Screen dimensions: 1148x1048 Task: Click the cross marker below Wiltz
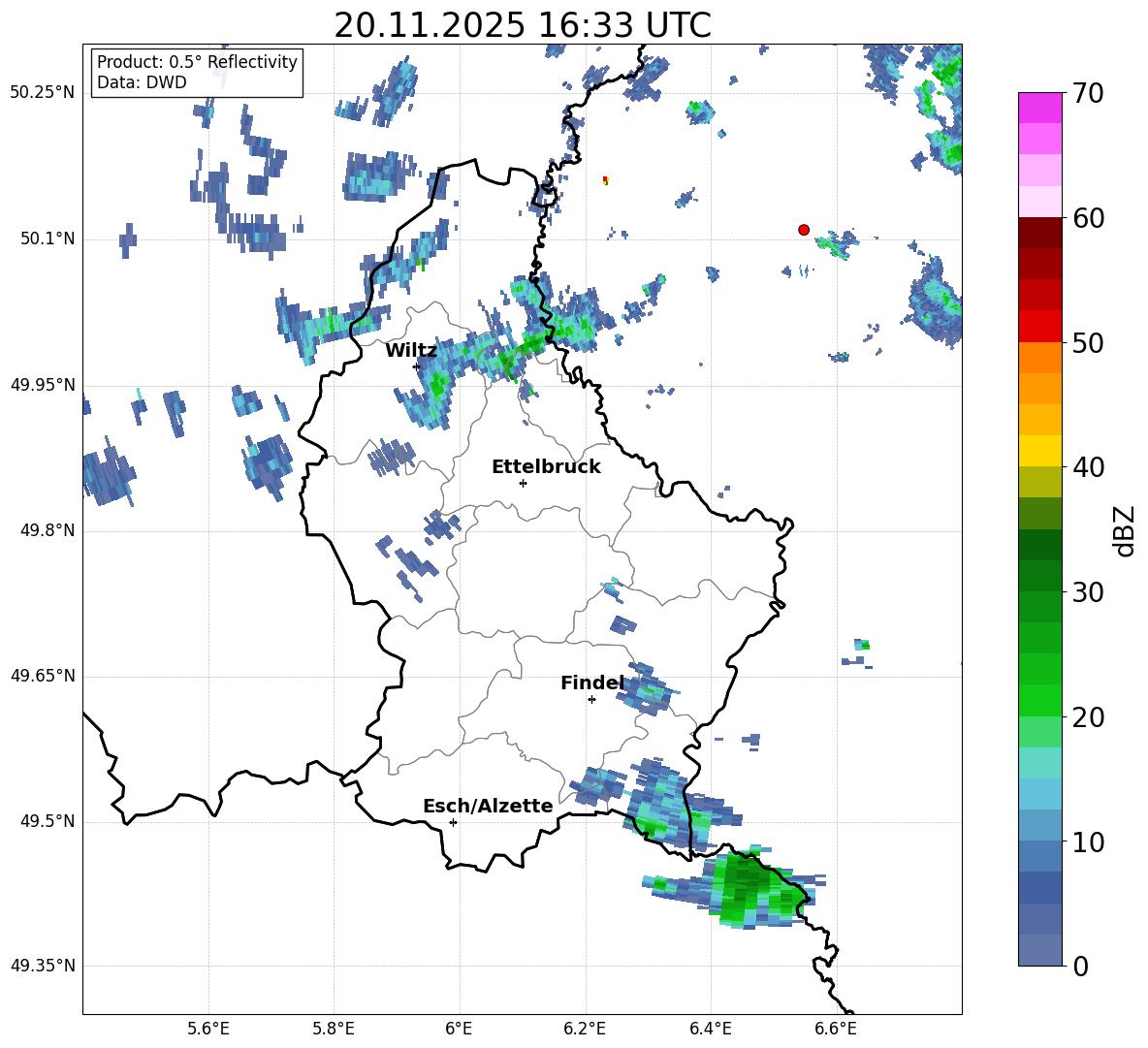pos(417,366)
